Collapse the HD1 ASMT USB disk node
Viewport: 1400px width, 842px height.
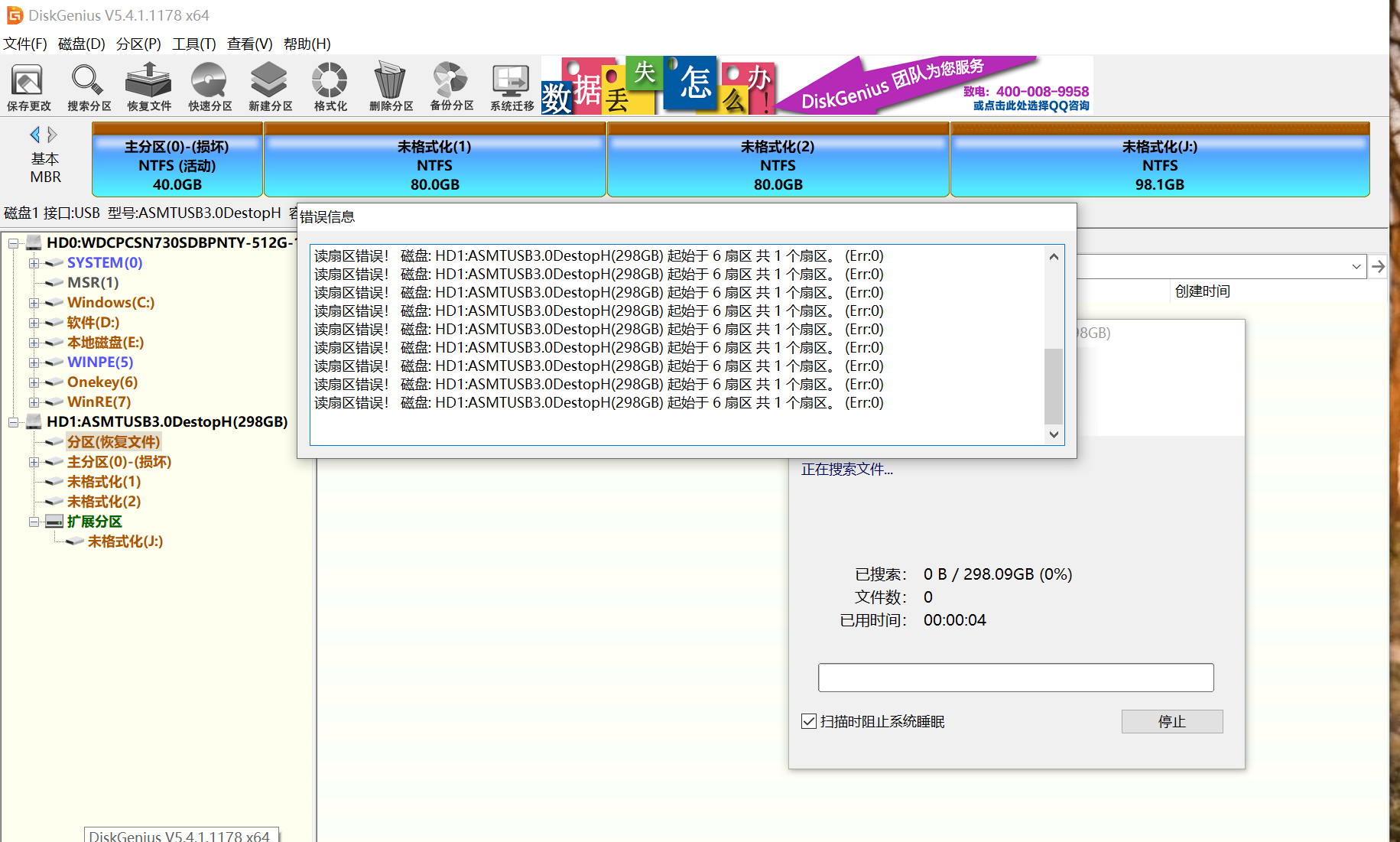13,422
